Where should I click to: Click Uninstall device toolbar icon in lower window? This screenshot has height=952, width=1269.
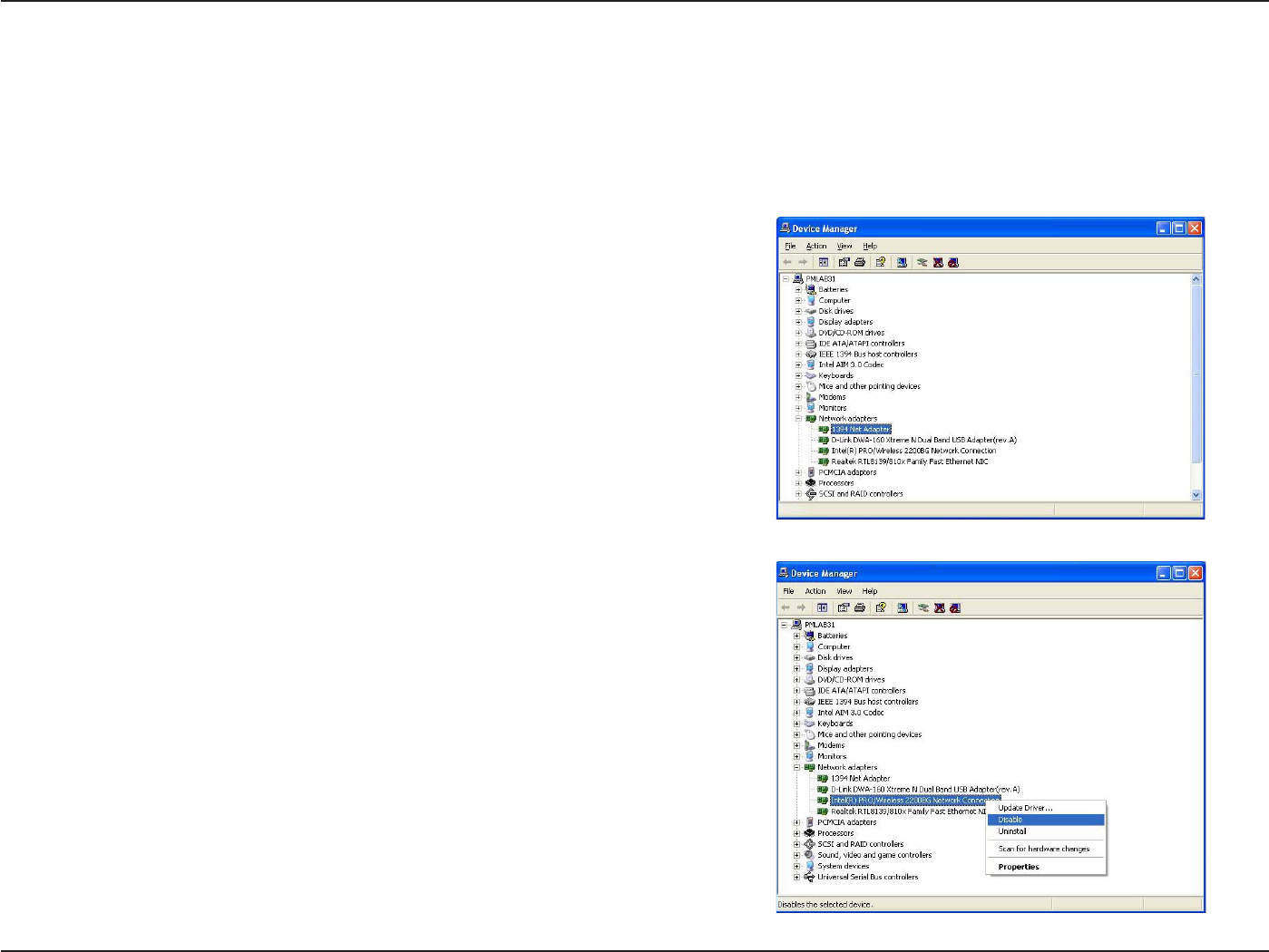[x=939, y=607]
